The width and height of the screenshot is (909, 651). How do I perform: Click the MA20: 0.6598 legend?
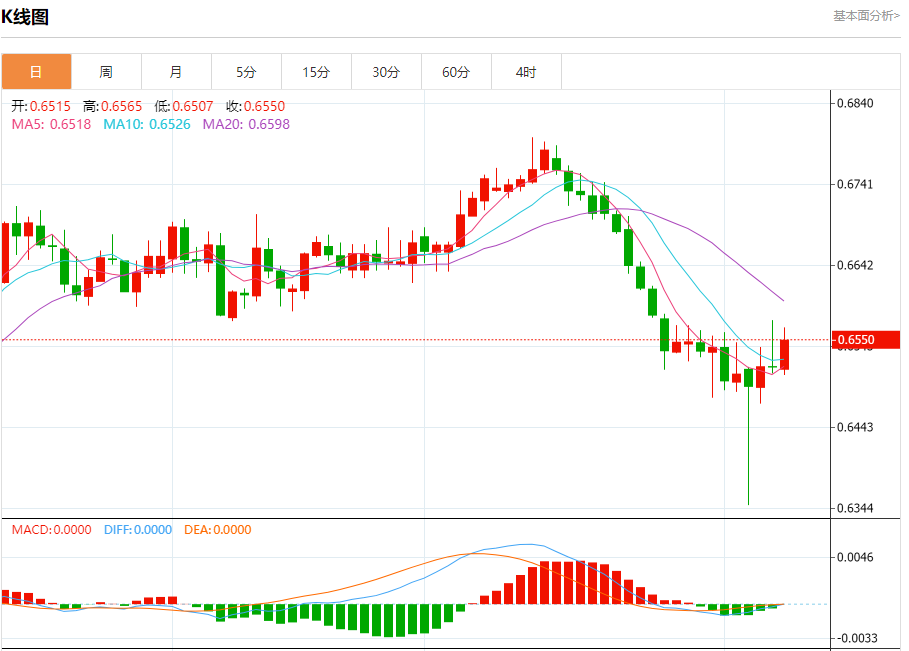(x=246, y=124)
